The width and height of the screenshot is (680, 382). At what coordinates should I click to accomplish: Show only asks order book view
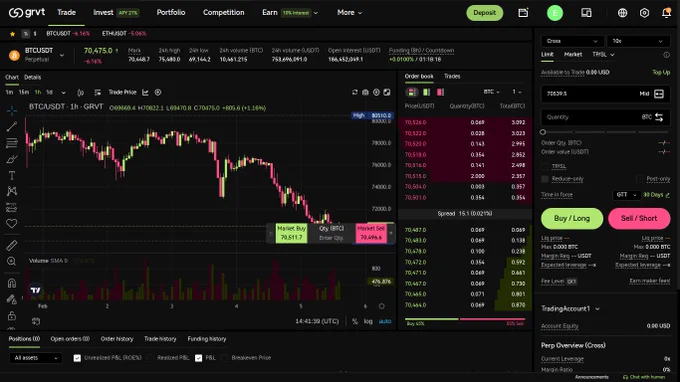click(x=441, y=92)
